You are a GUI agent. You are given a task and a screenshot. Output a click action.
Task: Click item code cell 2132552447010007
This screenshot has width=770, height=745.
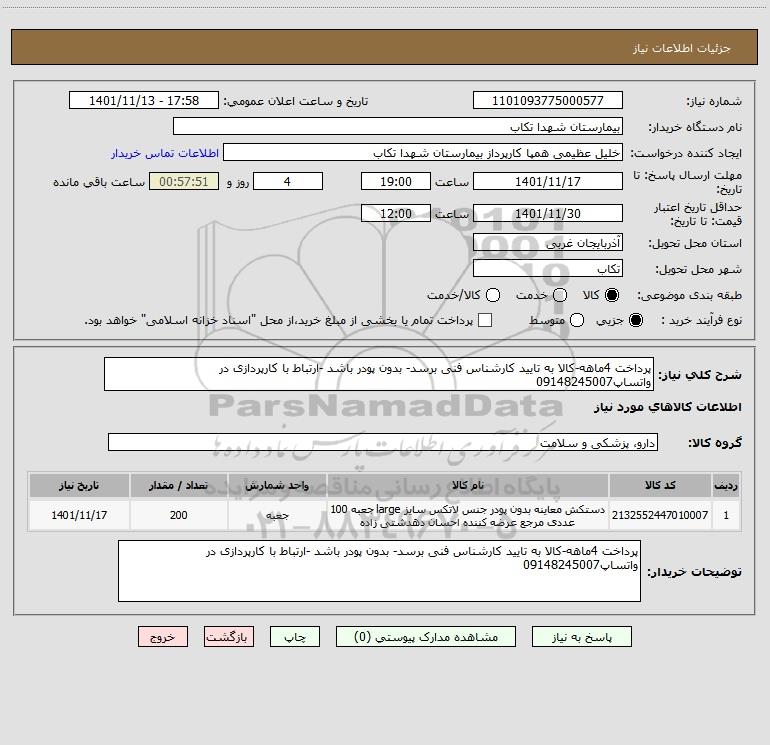click(660, 515)
